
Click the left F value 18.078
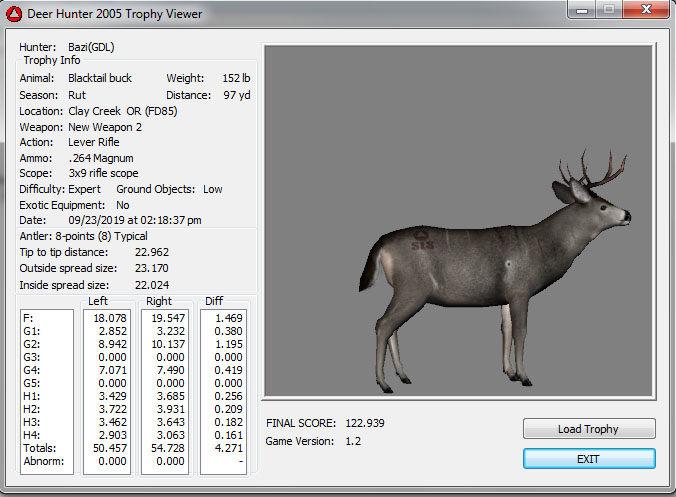110,318
